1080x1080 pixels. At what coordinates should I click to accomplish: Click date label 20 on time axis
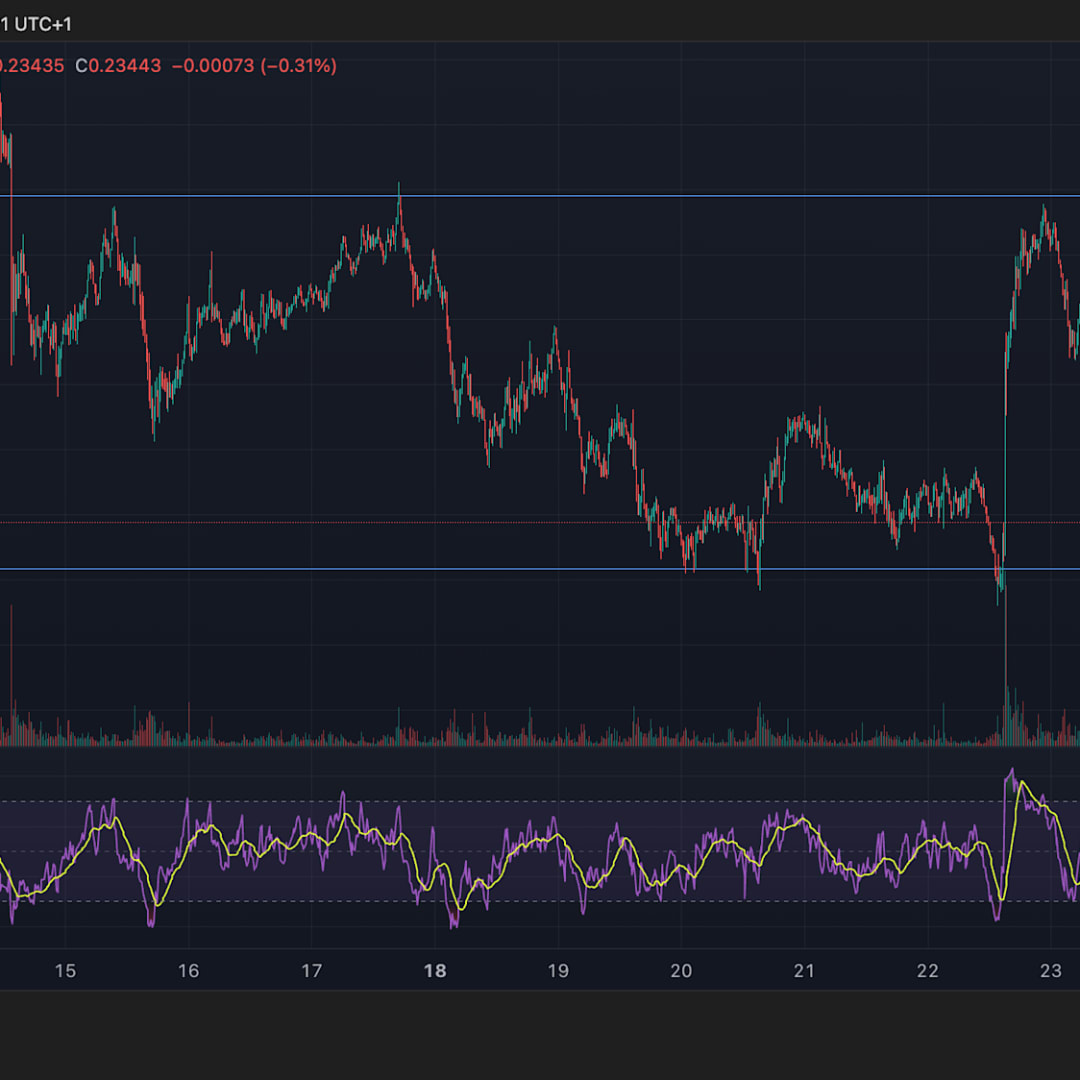681,970
